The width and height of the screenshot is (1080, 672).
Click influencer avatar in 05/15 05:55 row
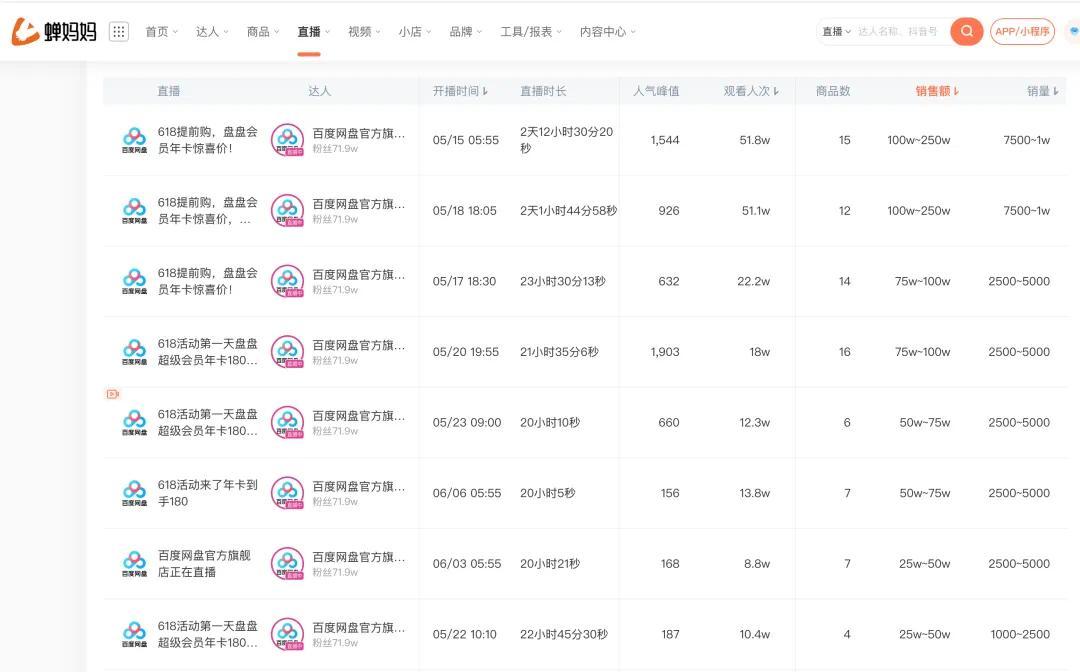(x=287, y=140)
